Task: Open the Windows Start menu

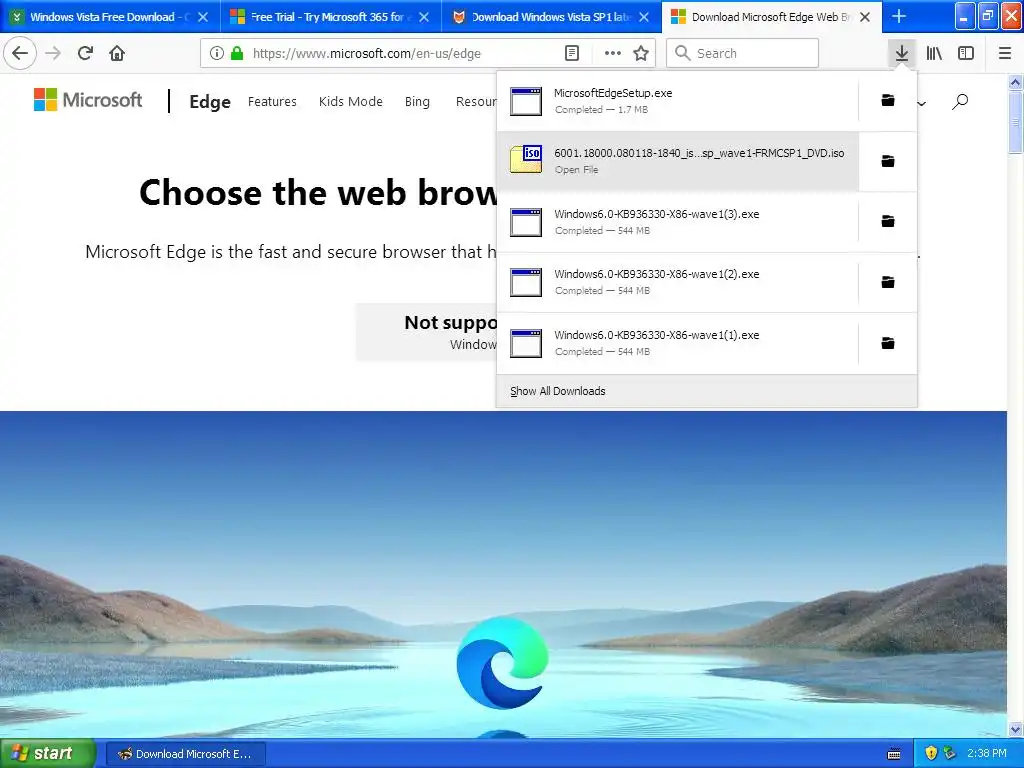Action: (x=48, y=753)
